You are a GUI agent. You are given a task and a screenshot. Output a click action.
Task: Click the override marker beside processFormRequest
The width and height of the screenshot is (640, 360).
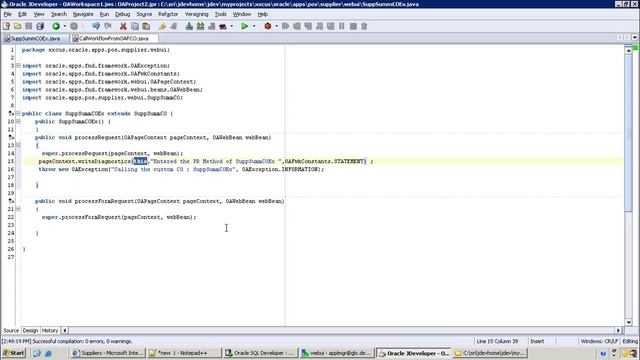point(11,201)
